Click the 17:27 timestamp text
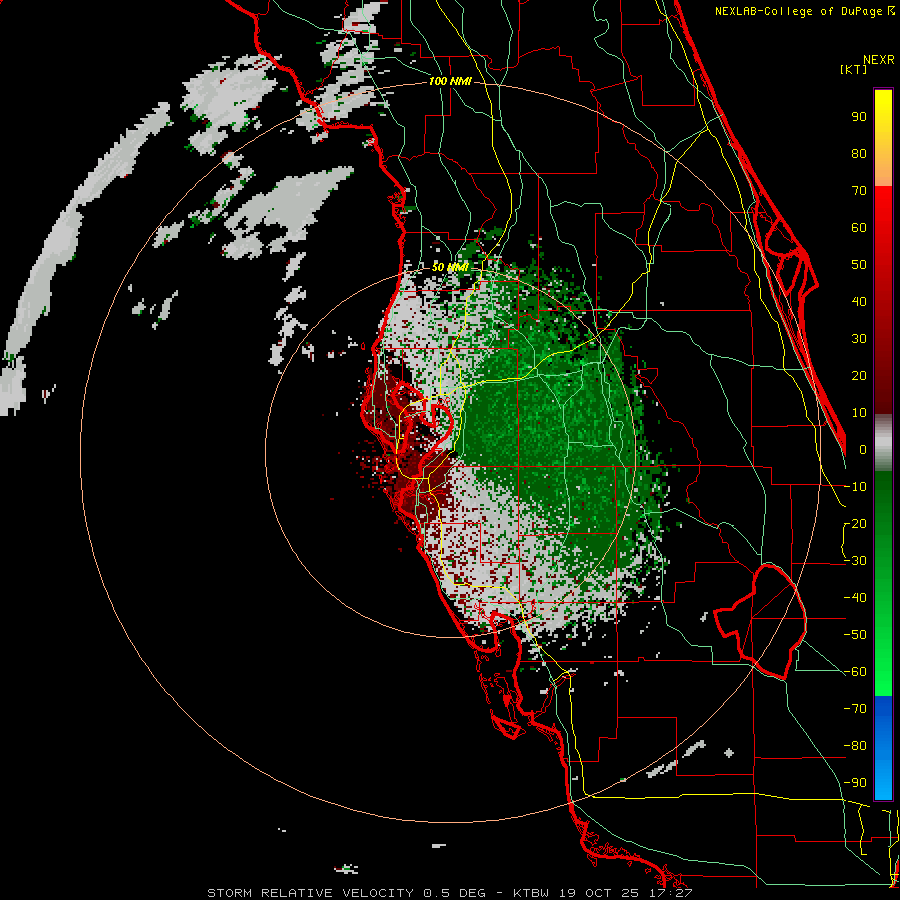This screenshot has height=900, width=900. click(x=673, y=893)
